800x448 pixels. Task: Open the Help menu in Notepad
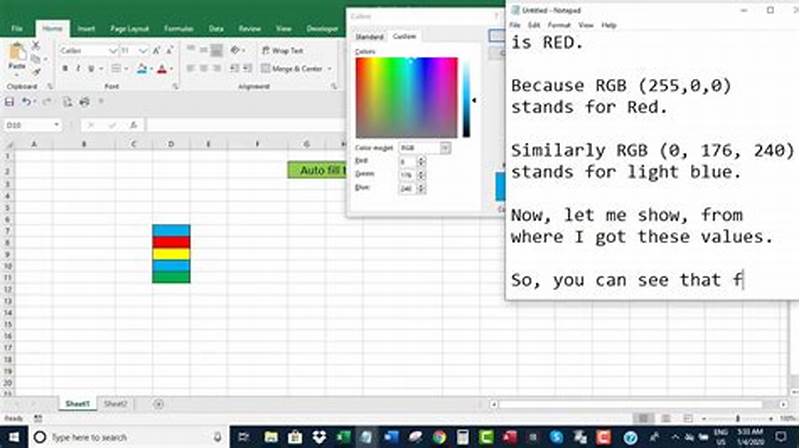[x=609, y=25]
